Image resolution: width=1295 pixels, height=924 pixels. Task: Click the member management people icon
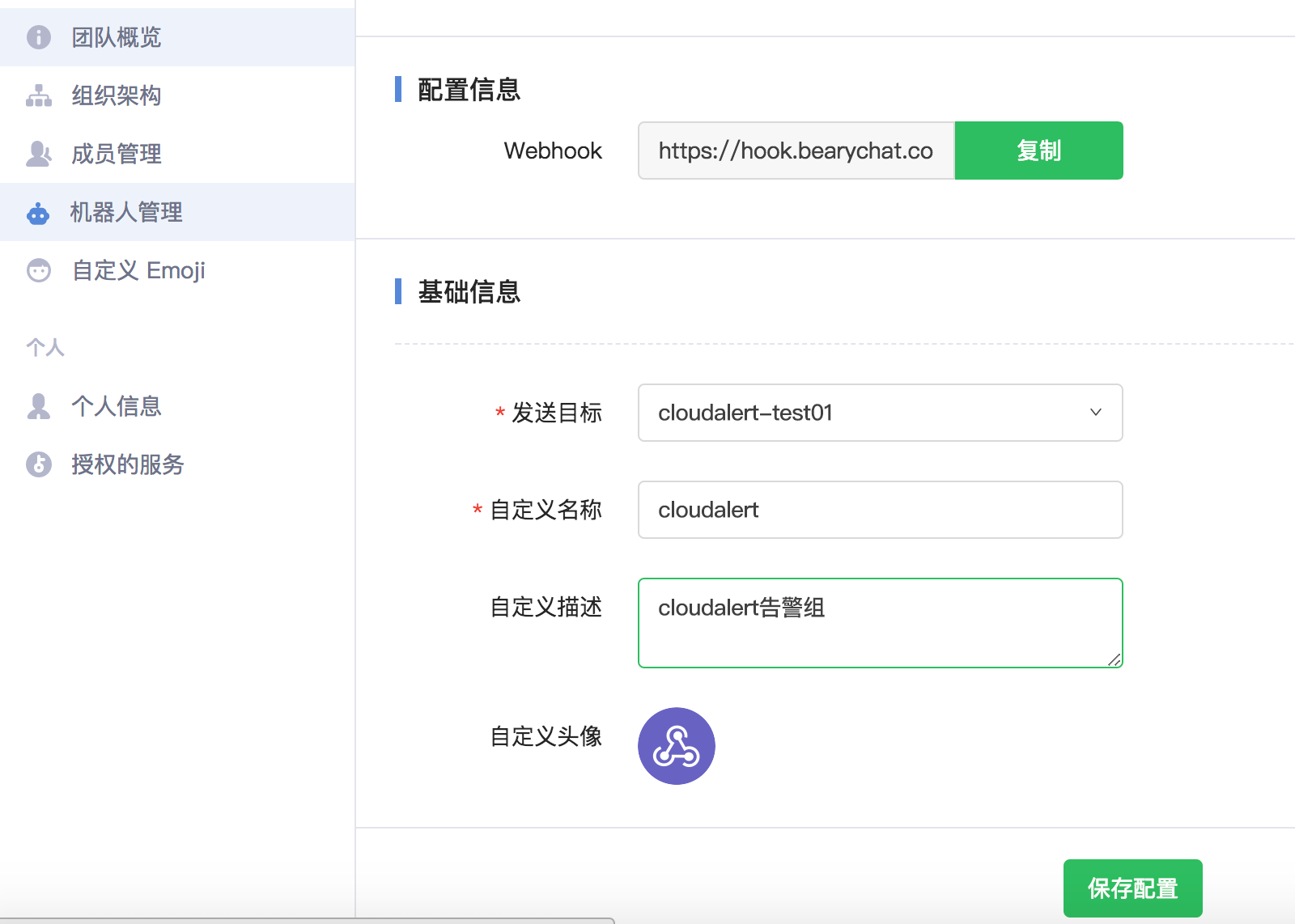tap(39, 154)
